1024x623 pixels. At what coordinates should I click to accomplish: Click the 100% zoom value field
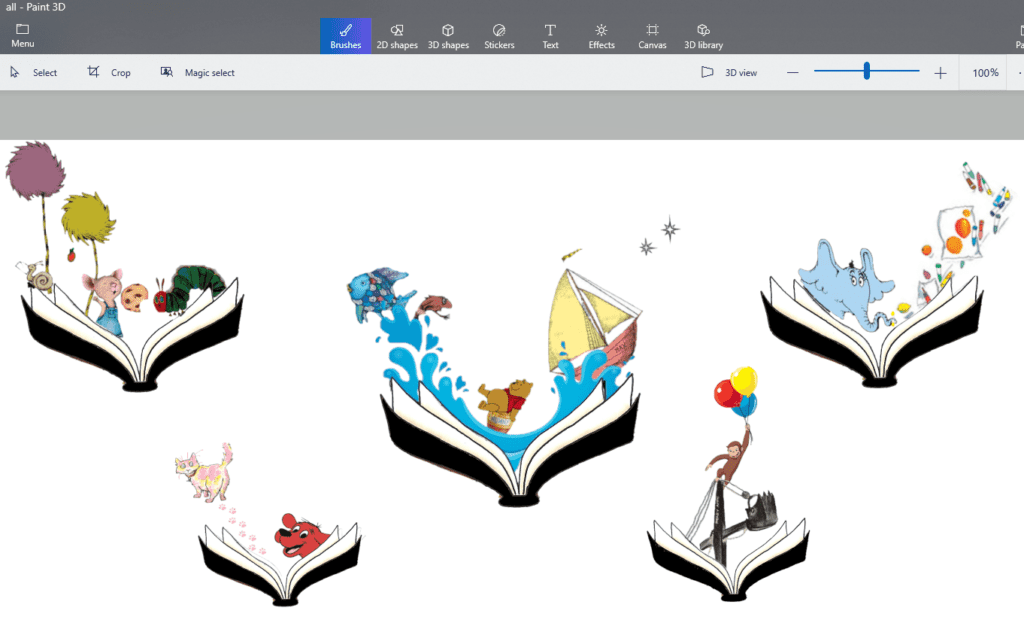point(984,72)
